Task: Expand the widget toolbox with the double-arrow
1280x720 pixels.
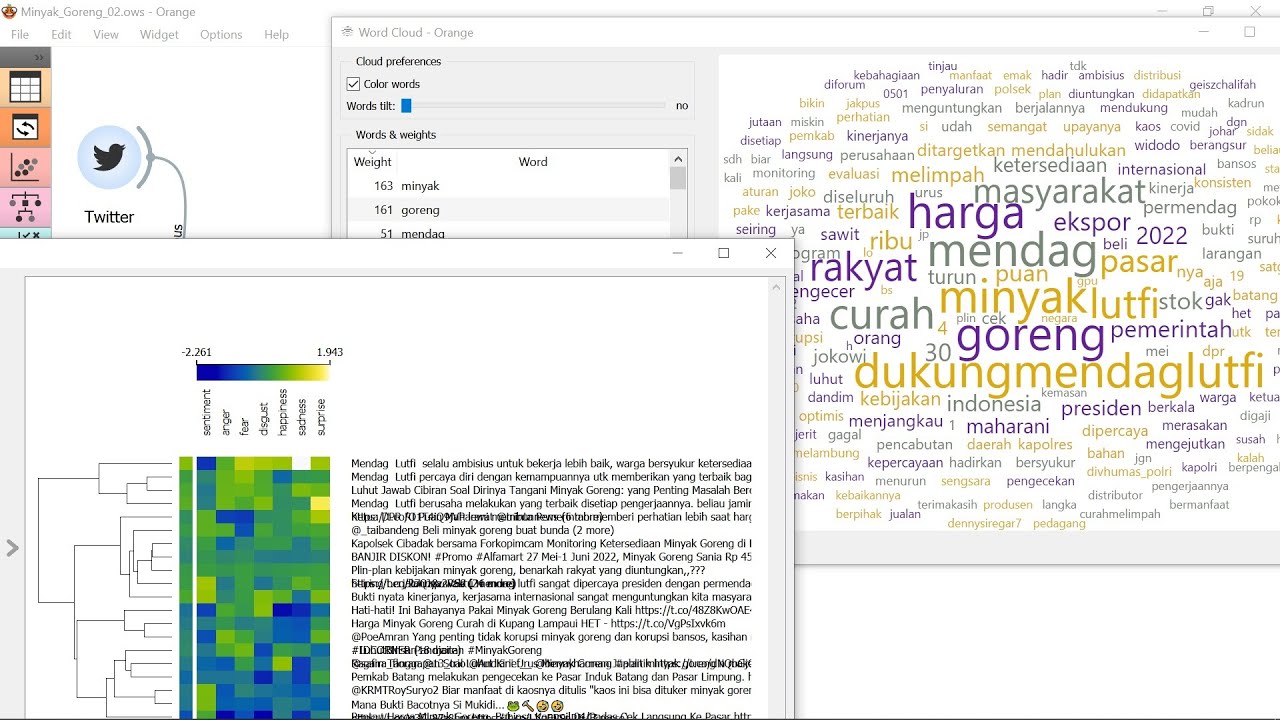Action: 39,58
